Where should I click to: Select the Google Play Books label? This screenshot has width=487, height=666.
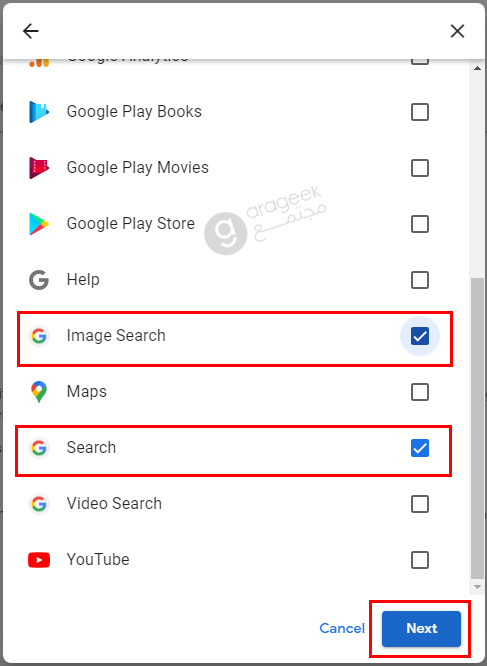(134, 112)
